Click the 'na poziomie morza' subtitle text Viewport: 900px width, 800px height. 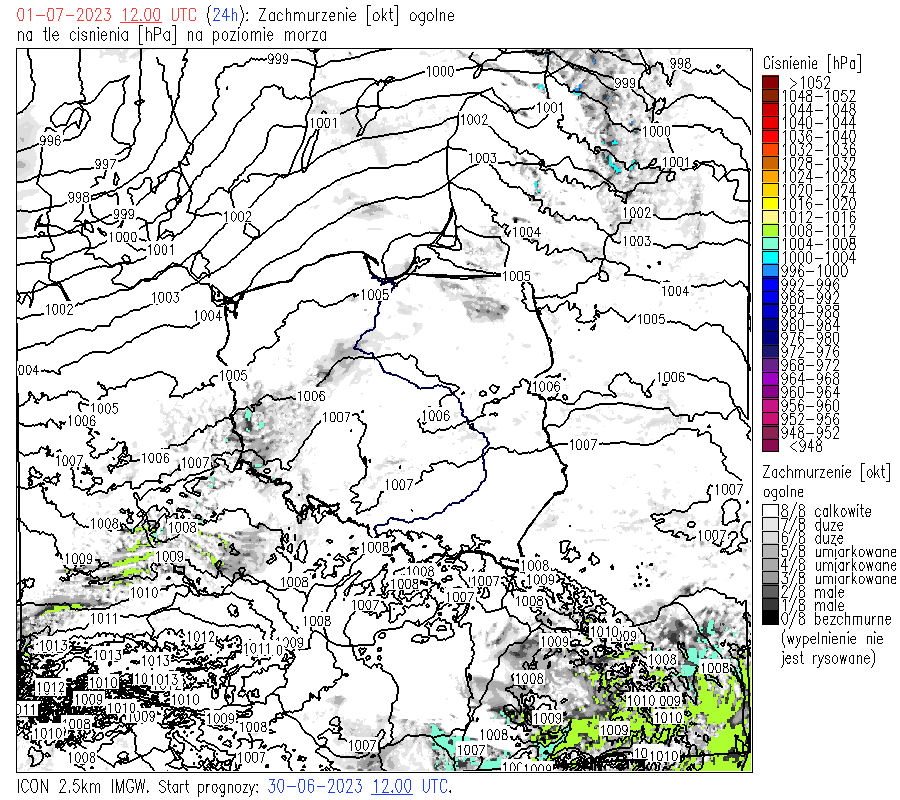(x=257, y=35)
